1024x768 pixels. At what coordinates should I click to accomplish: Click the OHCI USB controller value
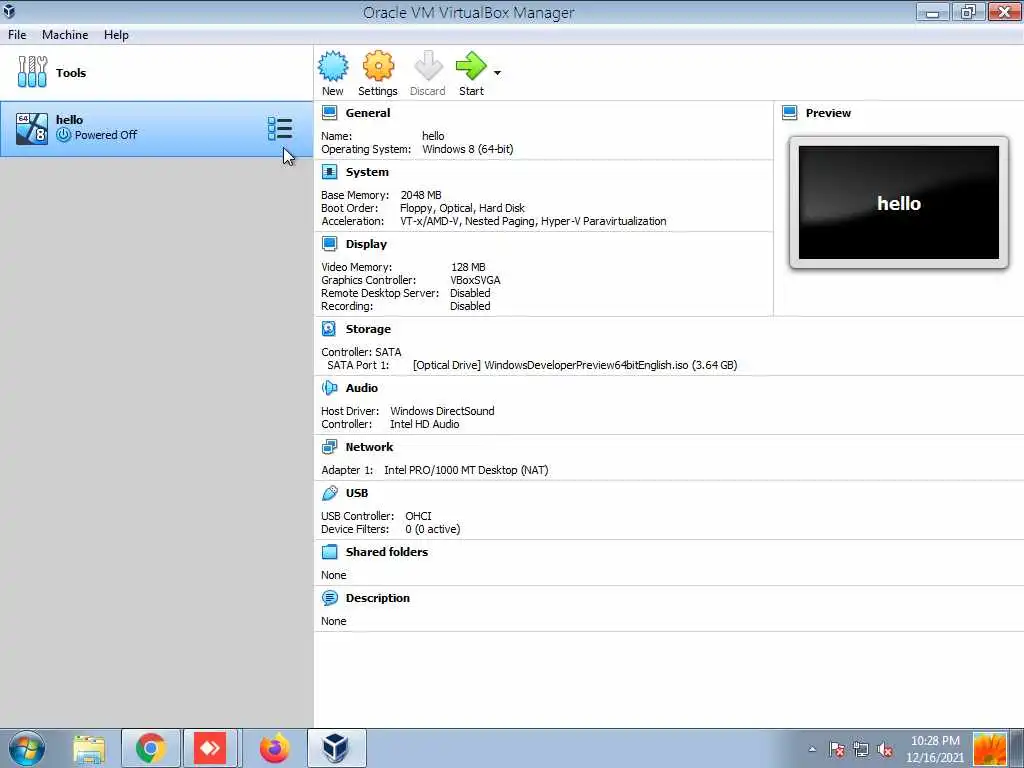[418, 516]
